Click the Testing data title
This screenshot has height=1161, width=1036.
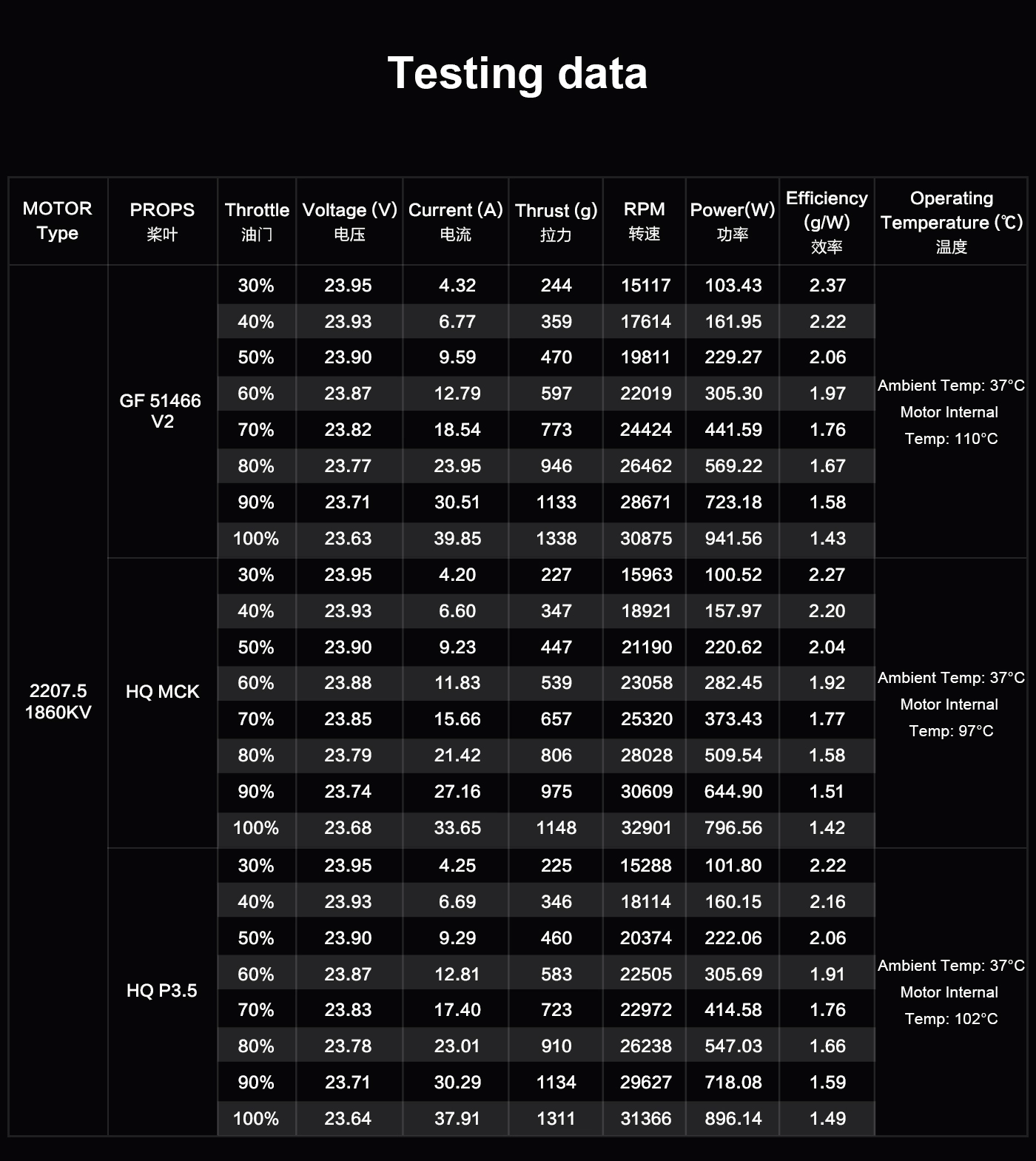click(x=517, y=73)
